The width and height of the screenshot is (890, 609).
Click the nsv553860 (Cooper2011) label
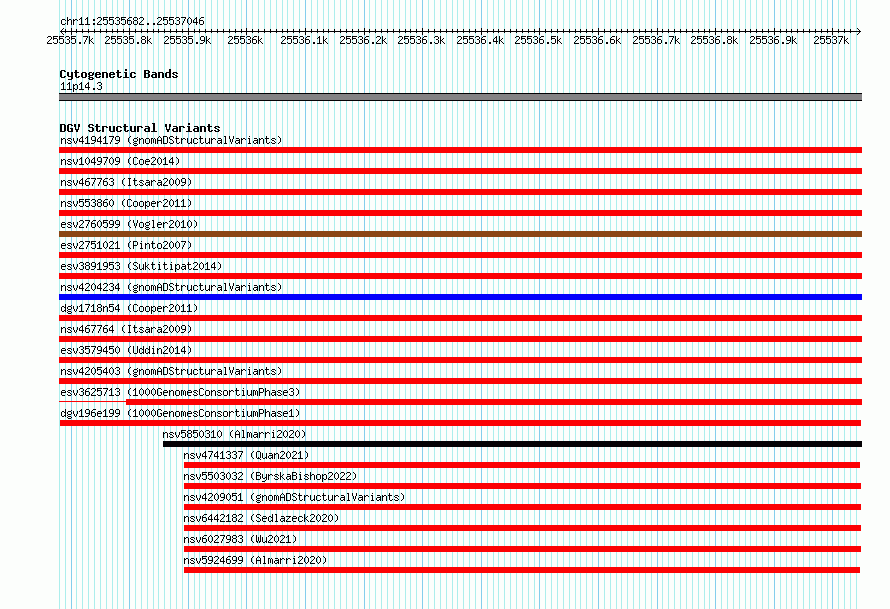126,203
